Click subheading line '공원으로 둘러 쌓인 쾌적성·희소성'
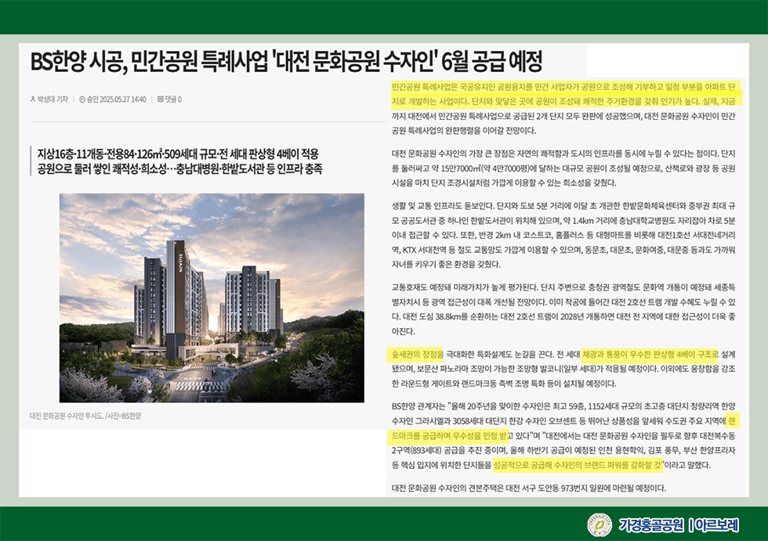768x541 pixels. coord(180,169)
